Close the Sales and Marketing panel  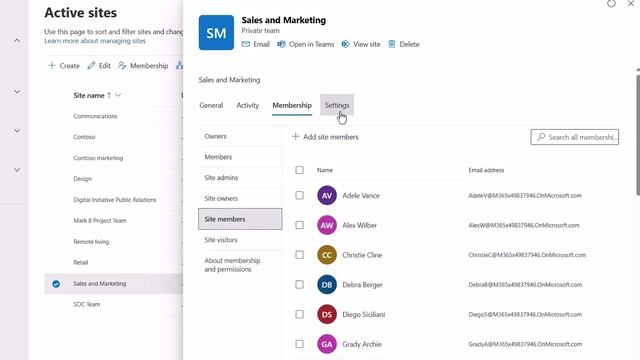(631, 4)
